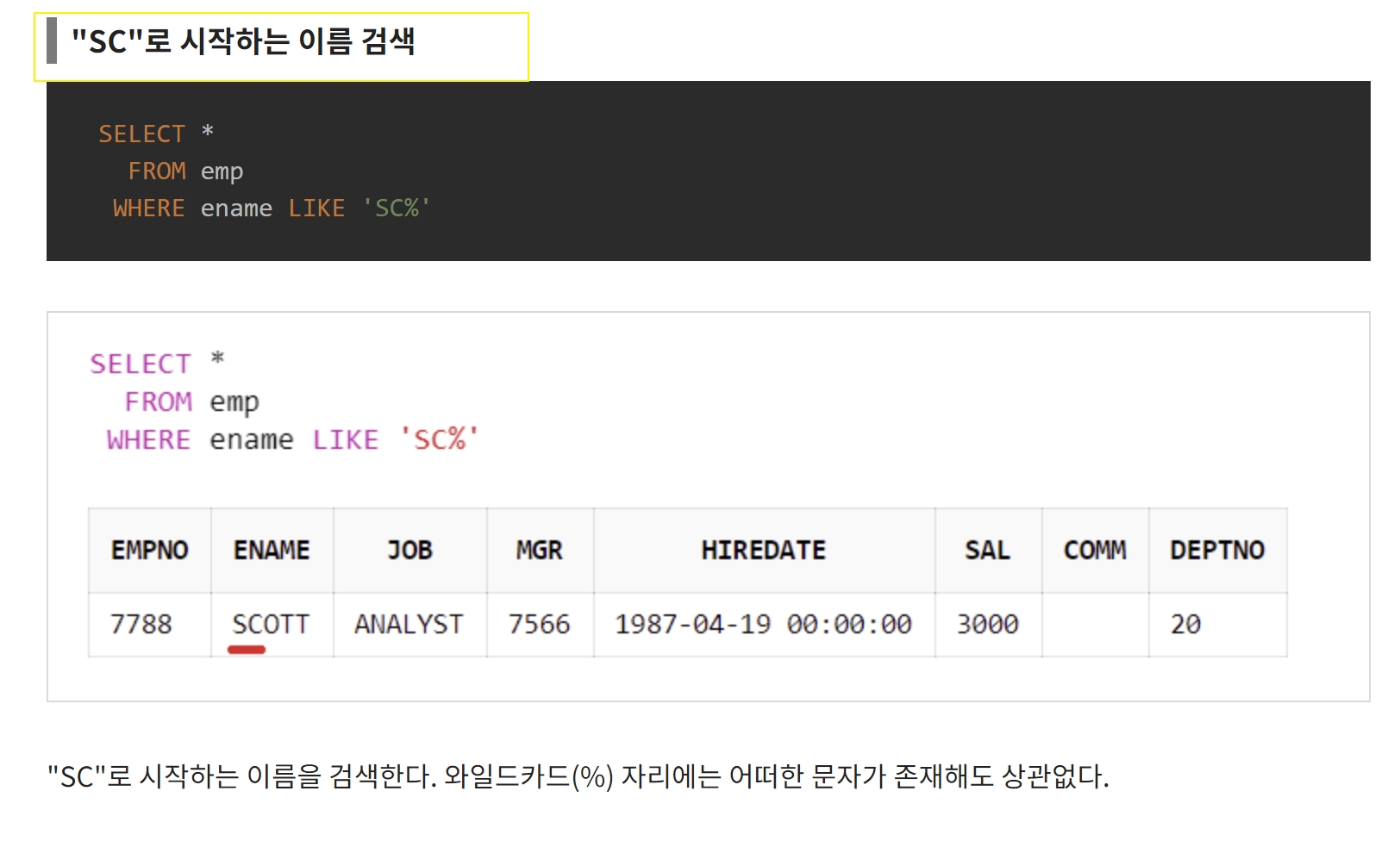The width and height of the screenshot is (1400, 841).
Task: Click the ENAME column header
Action: [x=272, y=551]
